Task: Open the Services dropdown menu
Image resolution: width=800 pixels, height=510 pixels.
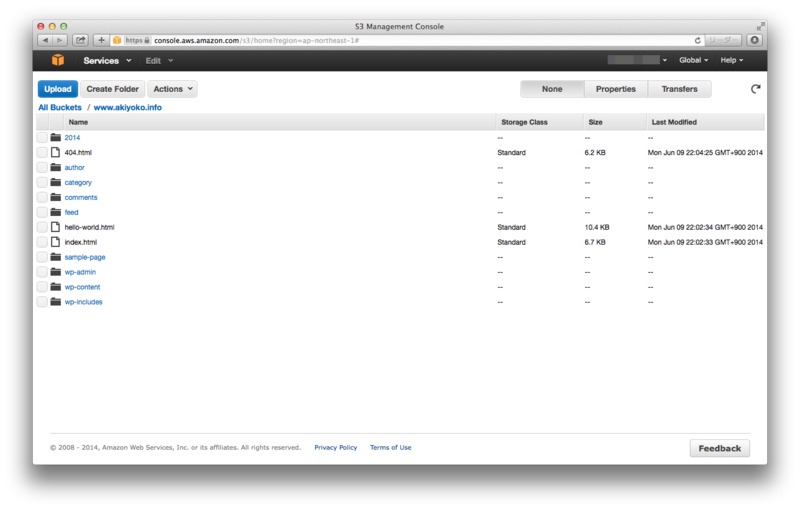Action: tap(107, 61)
